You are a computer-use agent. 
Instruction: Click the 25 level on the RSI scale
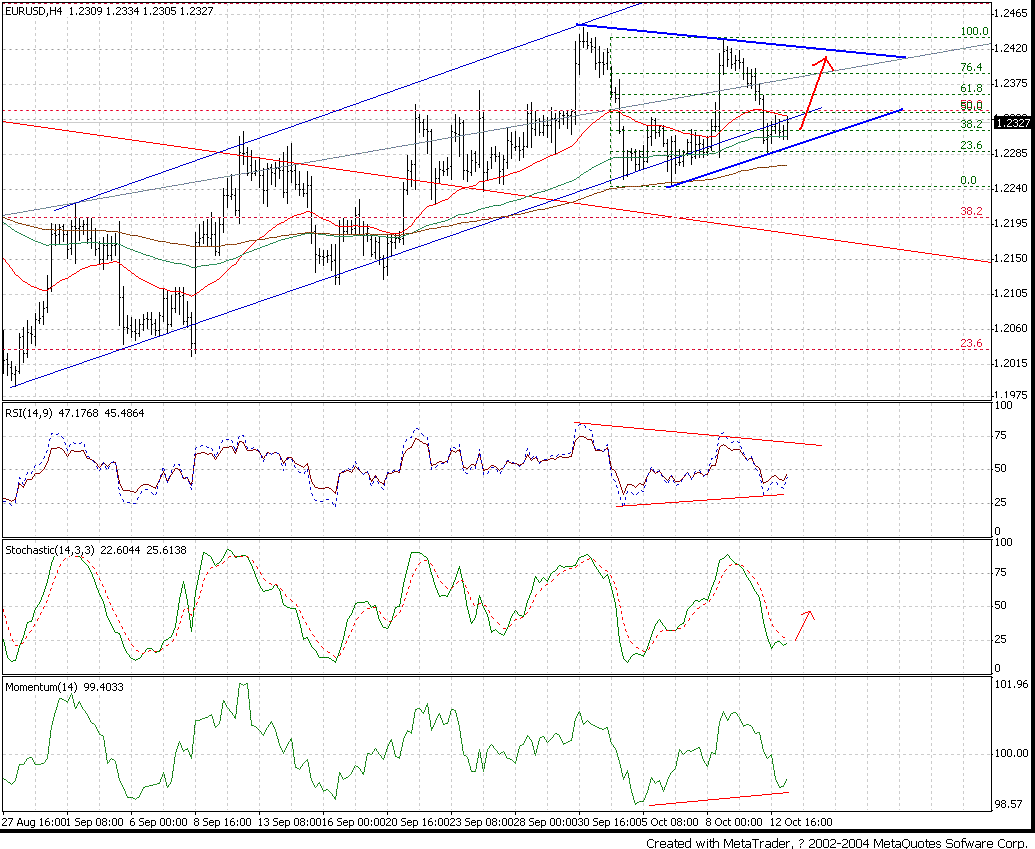[1001, 503]
